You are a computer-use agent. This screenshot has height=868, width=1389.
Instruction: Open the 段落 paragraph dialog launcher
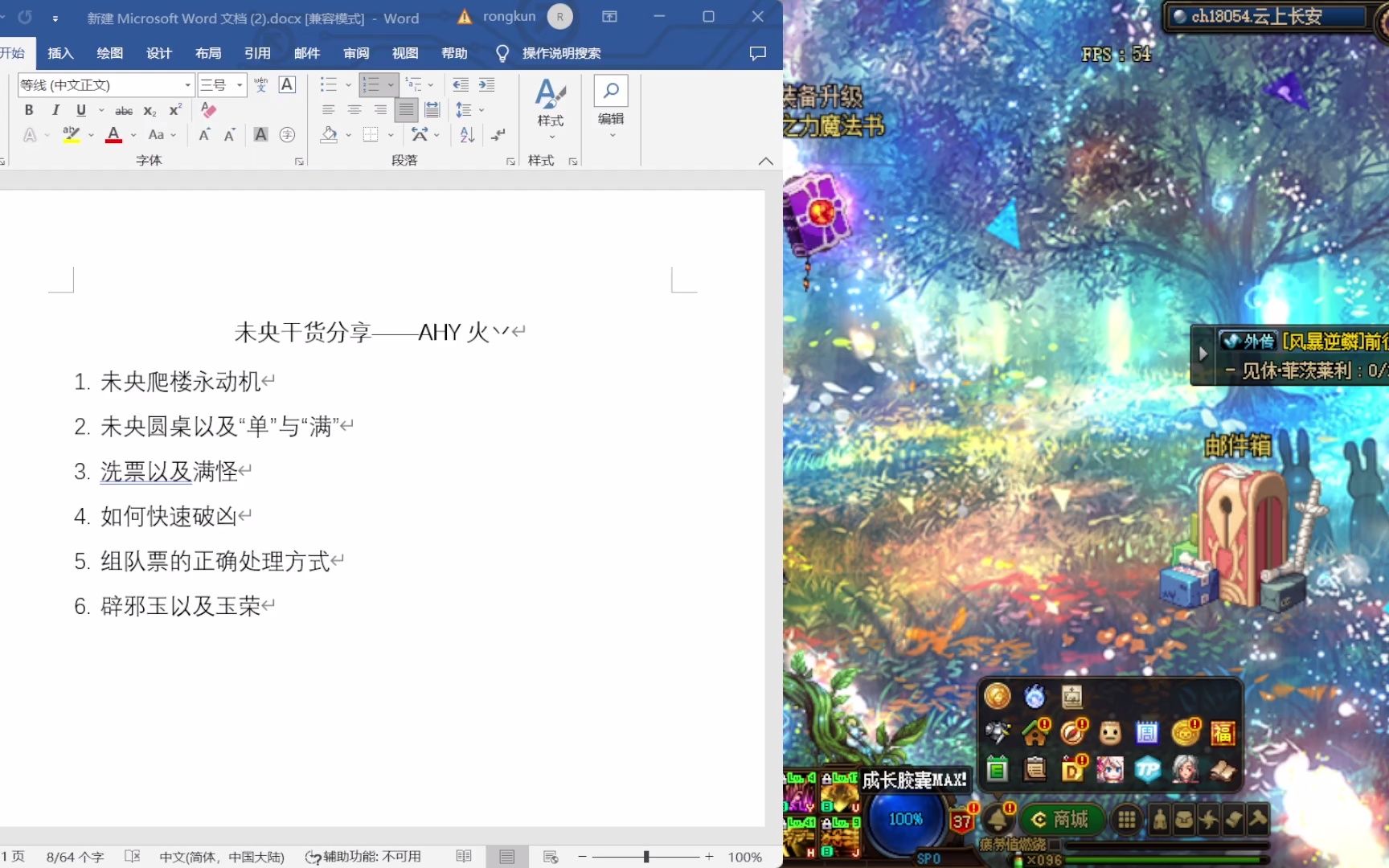click(x=510, y=162)
